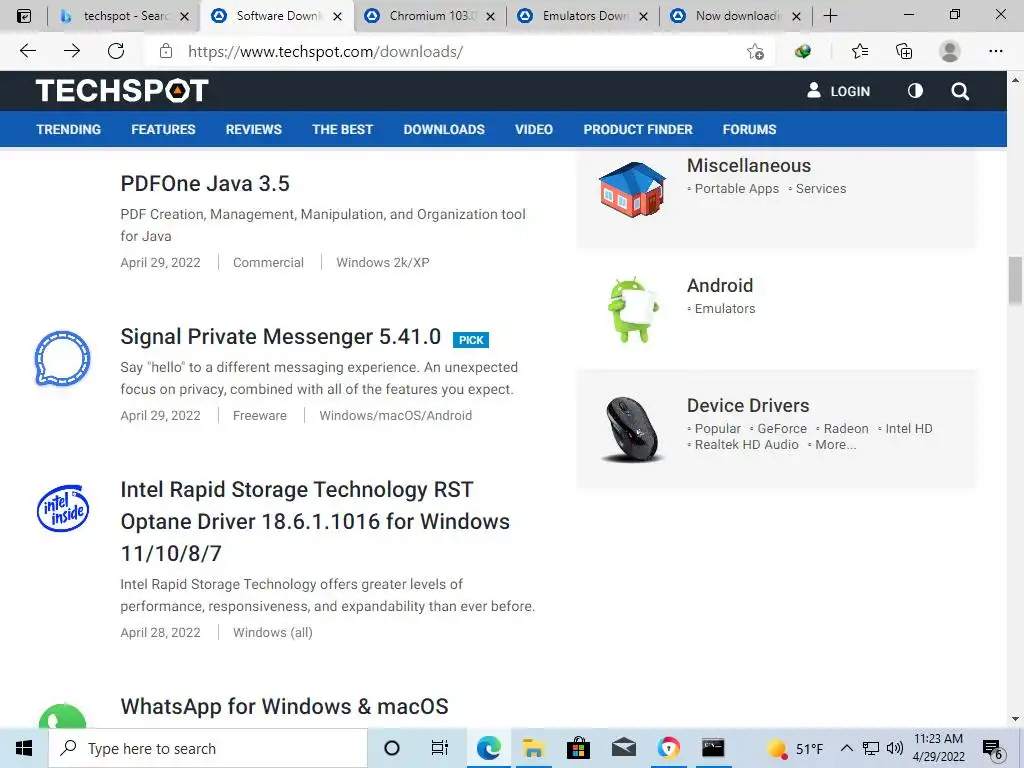The width and height of the screenshot is (1024, 768).
Task: Open the PRODUCT FINDER menu
Action: tap(638, 129)
